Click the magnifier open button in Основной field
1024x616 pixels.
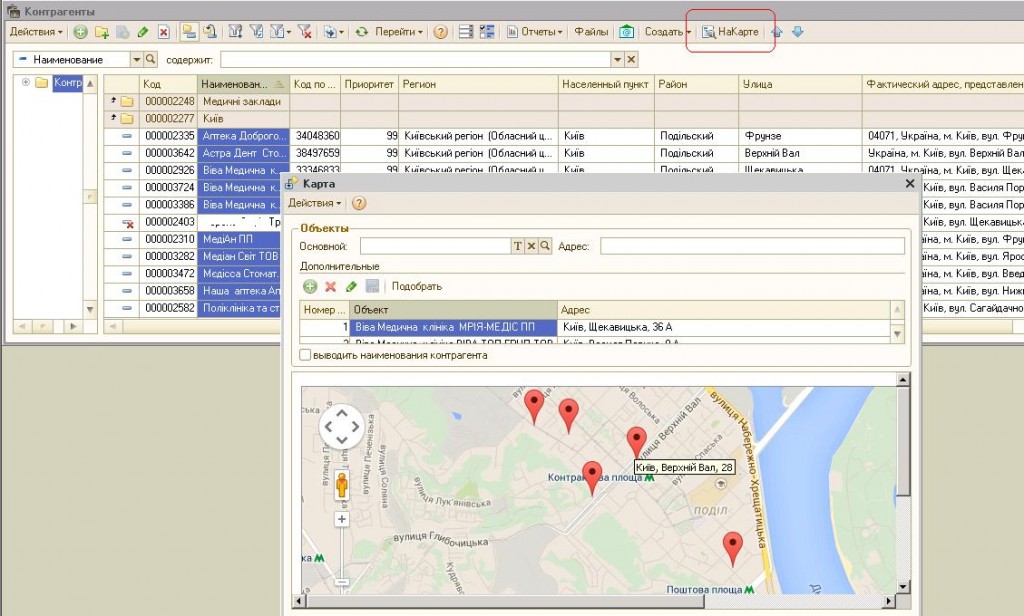click(545, 246)
